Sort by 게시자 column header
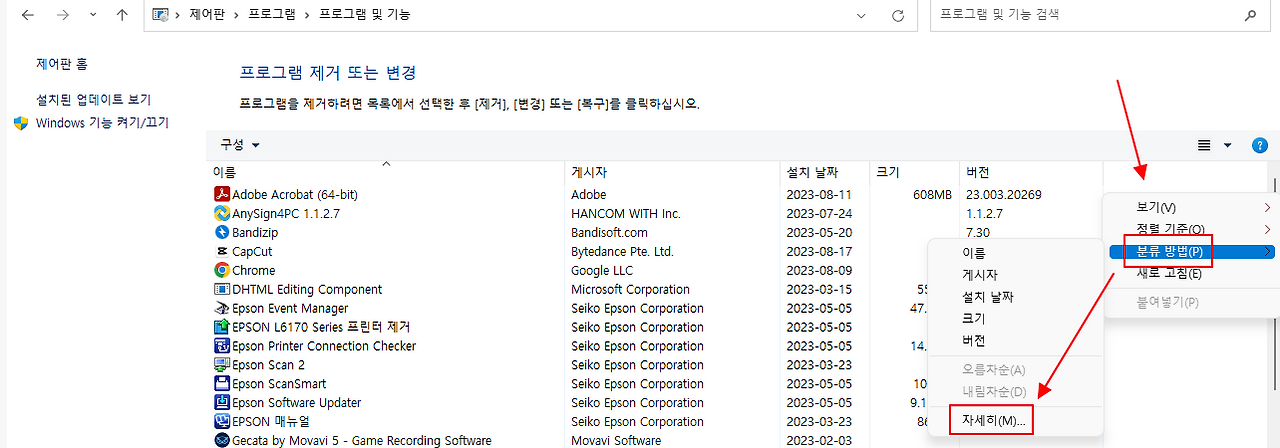The height and width of the screenshot is (448, 1280). 589,173
